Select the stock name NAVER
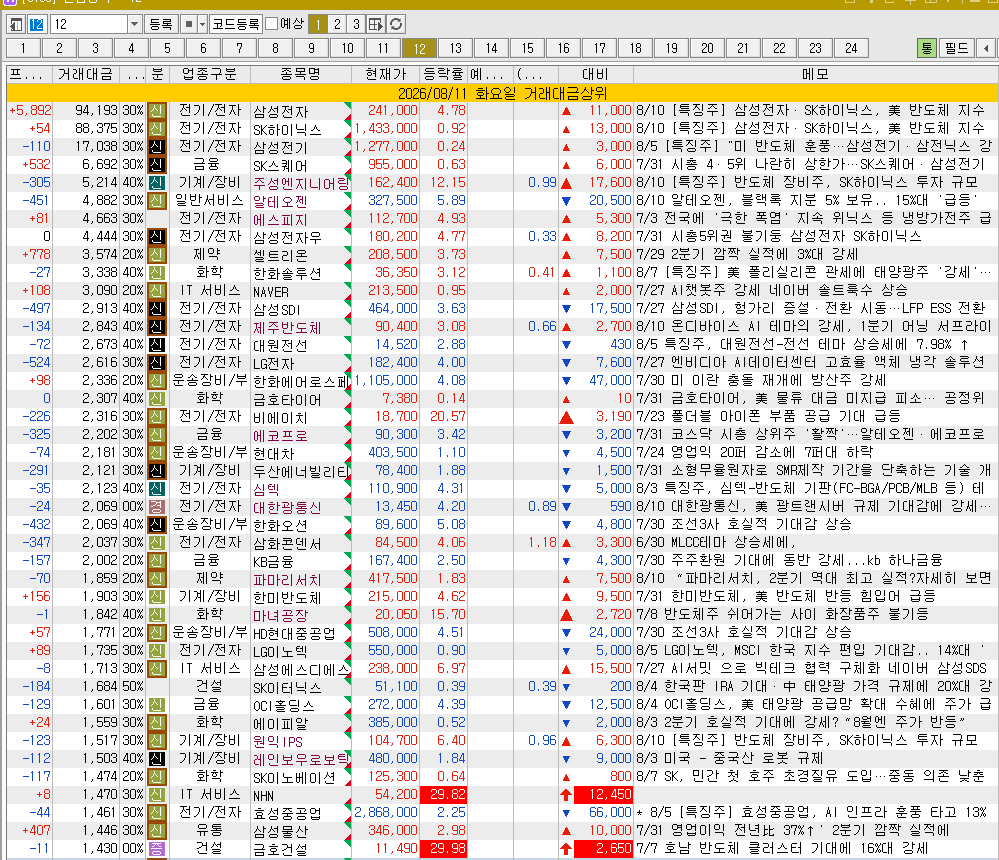 (x=271, y=292)
